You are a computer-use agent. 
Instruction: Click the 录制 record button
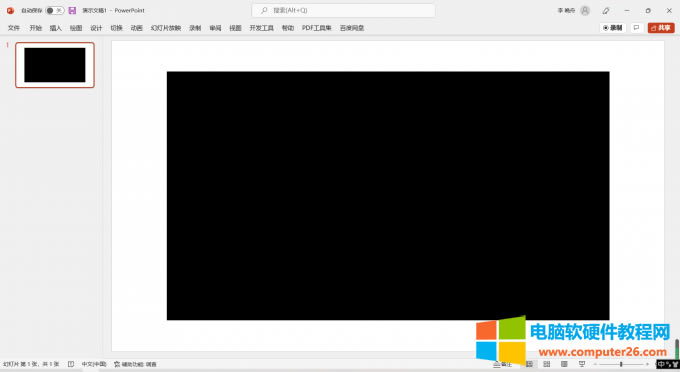612,28
